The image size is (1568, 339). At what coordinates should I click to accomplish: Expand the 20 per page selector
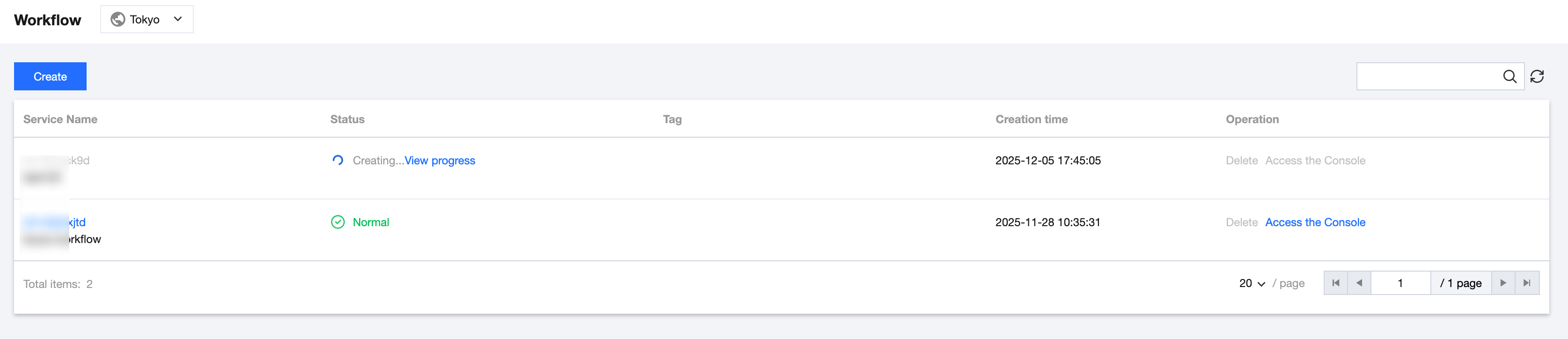pos(1252,284)
